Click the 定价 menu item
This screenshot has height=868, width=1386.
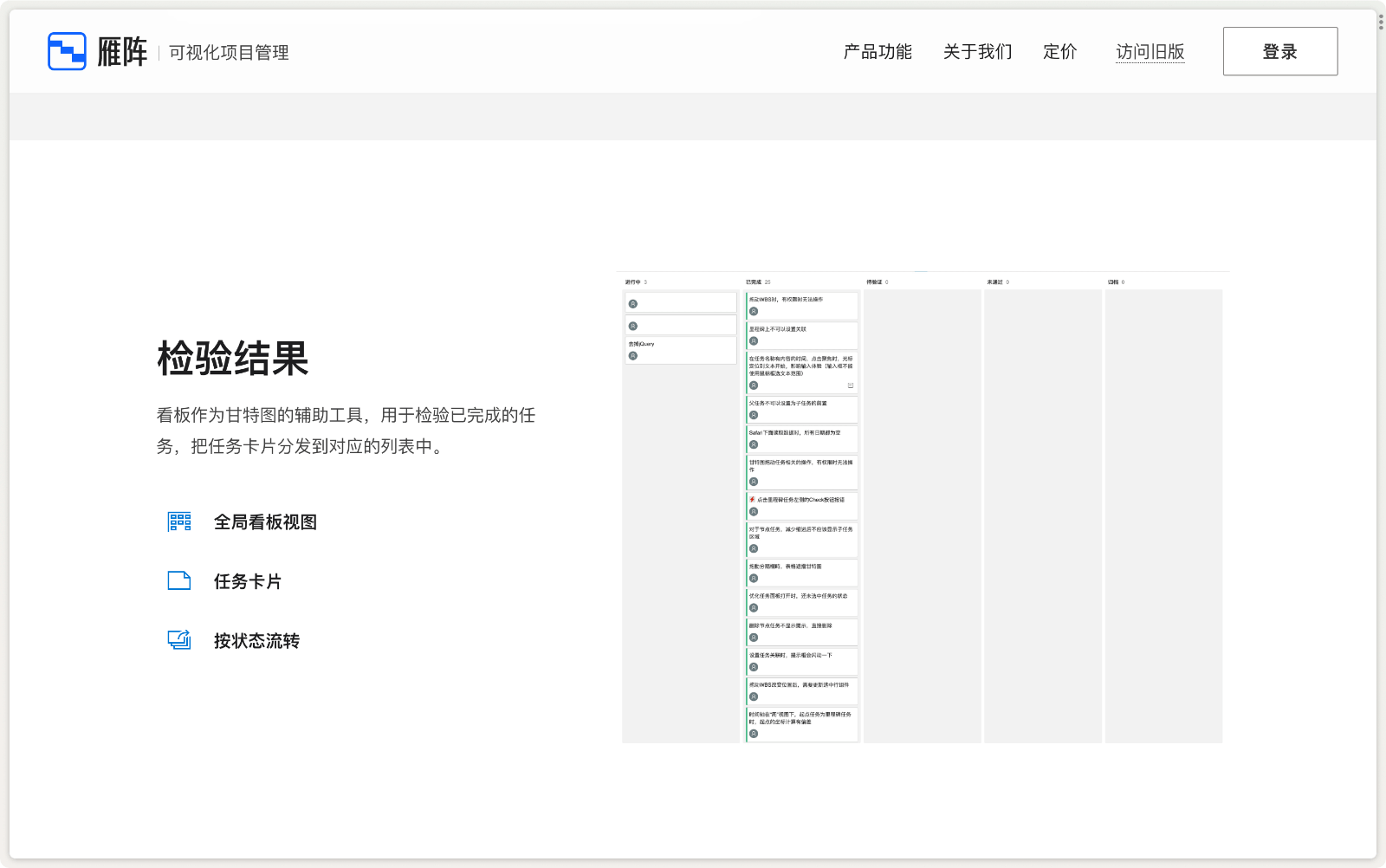[x=1059, y=52]
